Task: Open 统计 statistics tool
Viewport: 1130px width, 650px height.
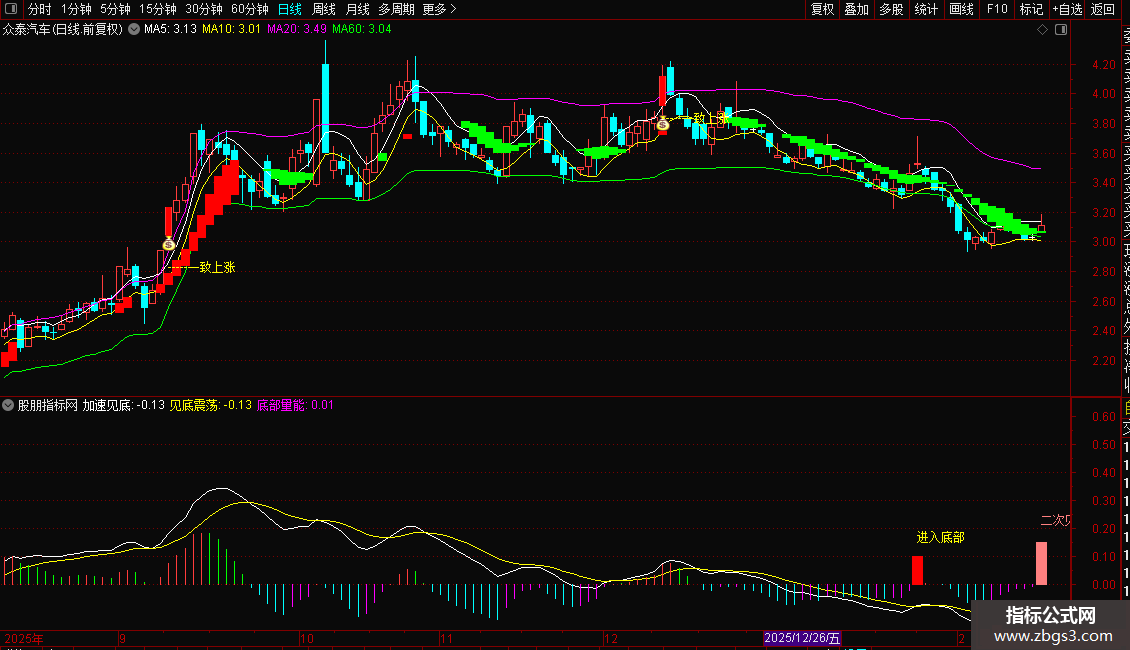Action: pos(926,9)
